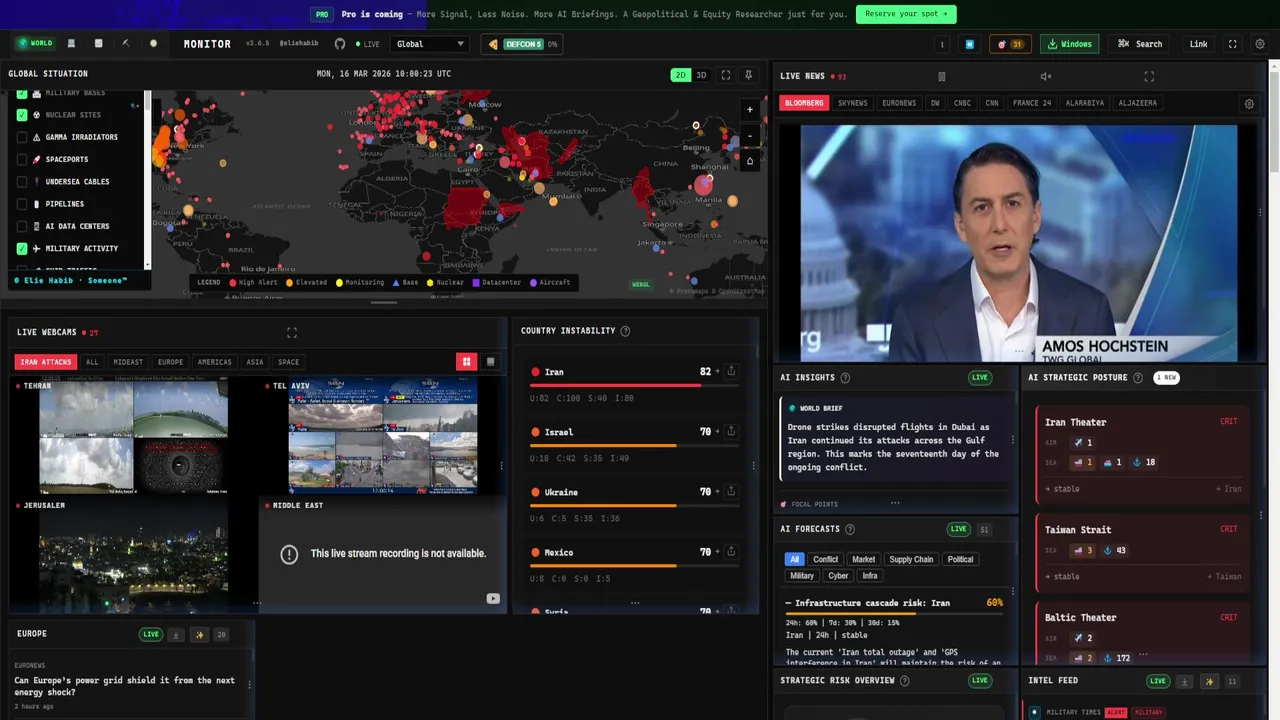The width and height of the screenshot is (1280, 720).
Task: Filter AI Forecasts by Supply Chain
Action: point(911,559)
